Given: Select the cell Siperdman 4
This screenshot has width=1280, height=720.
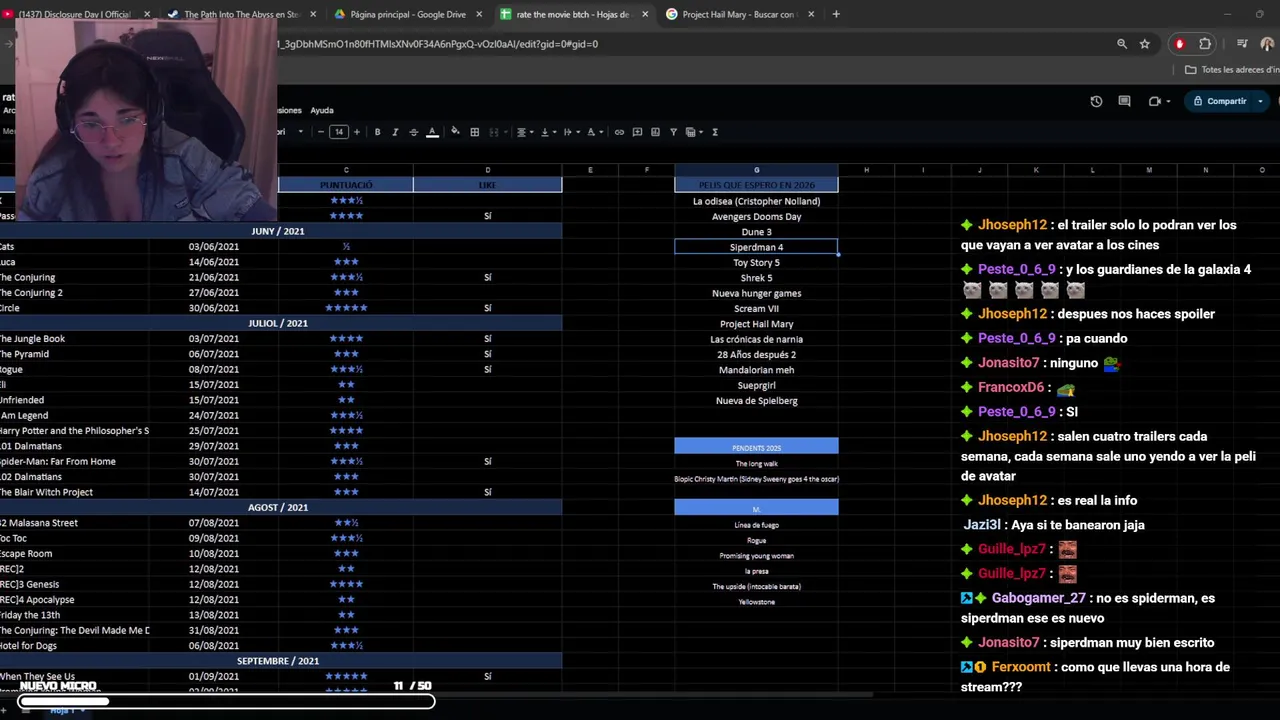Looking at the screenshot, I should point(756,247).
